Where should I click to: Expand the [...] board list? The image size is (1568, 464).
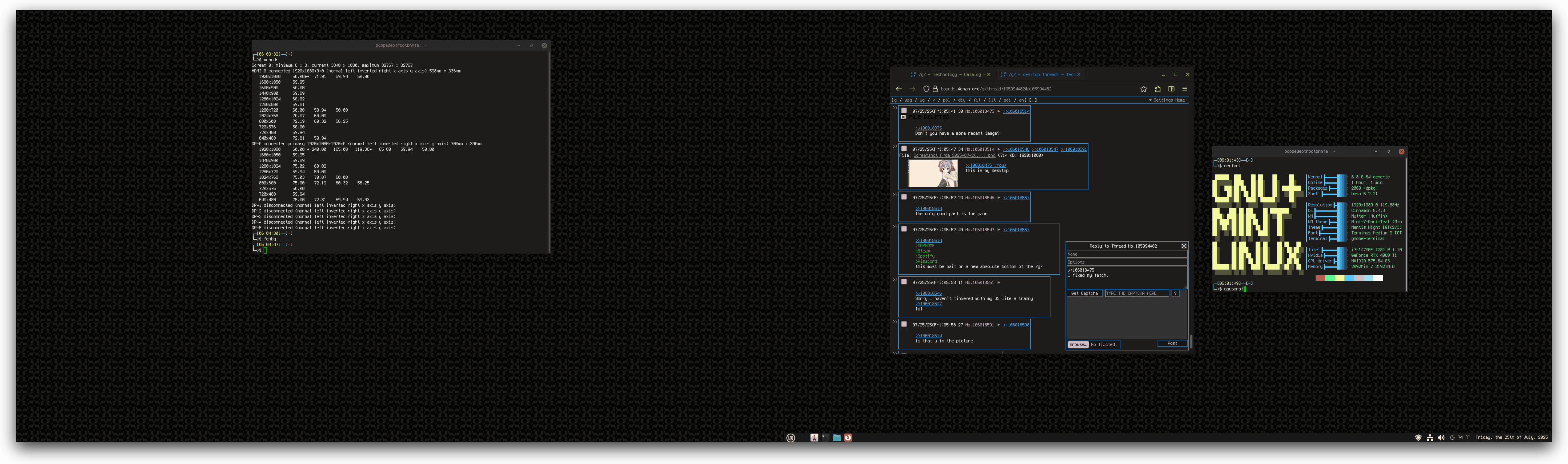coord(1033,100)
